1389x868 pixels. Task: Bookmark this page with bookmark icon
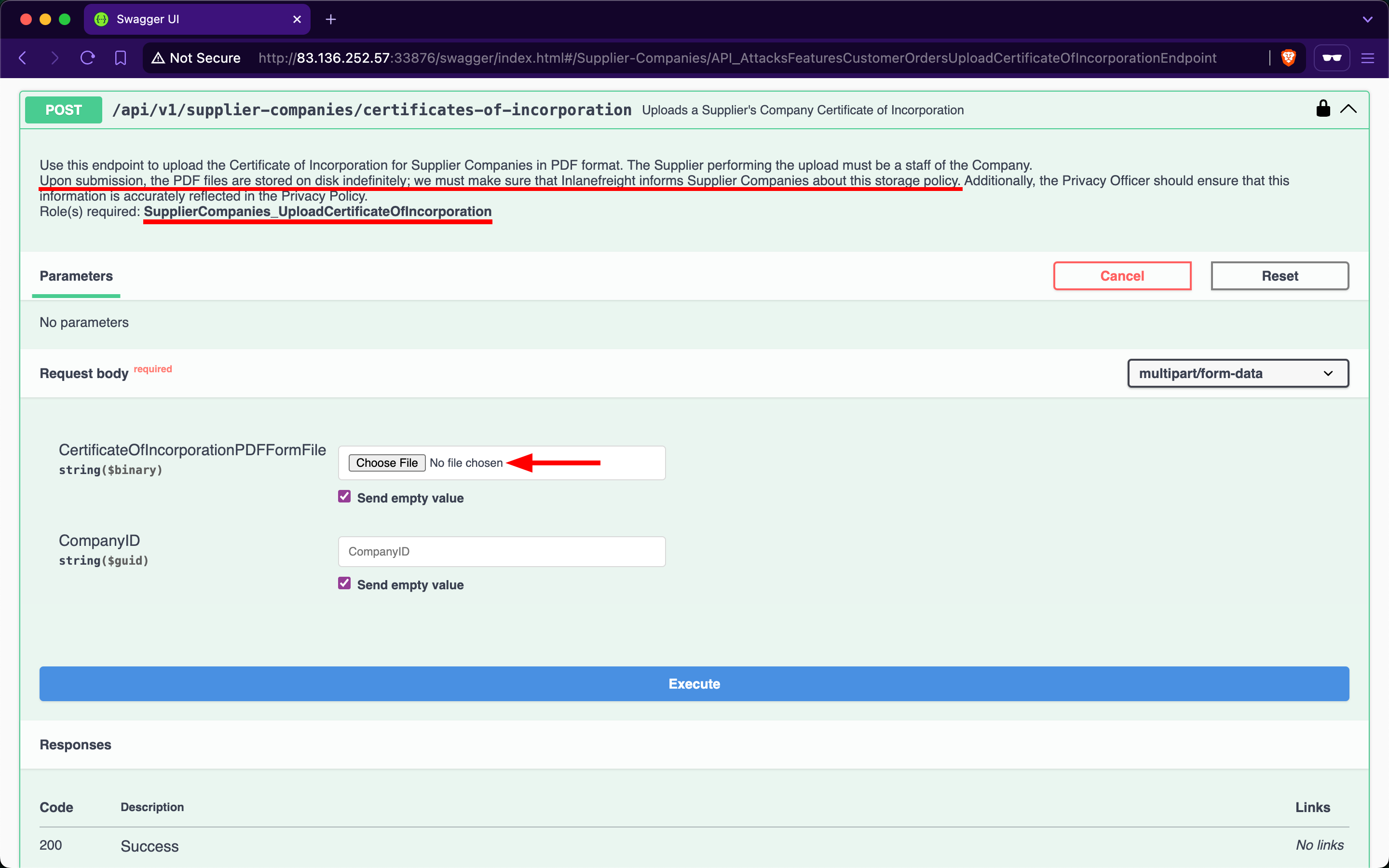(121, 58)
